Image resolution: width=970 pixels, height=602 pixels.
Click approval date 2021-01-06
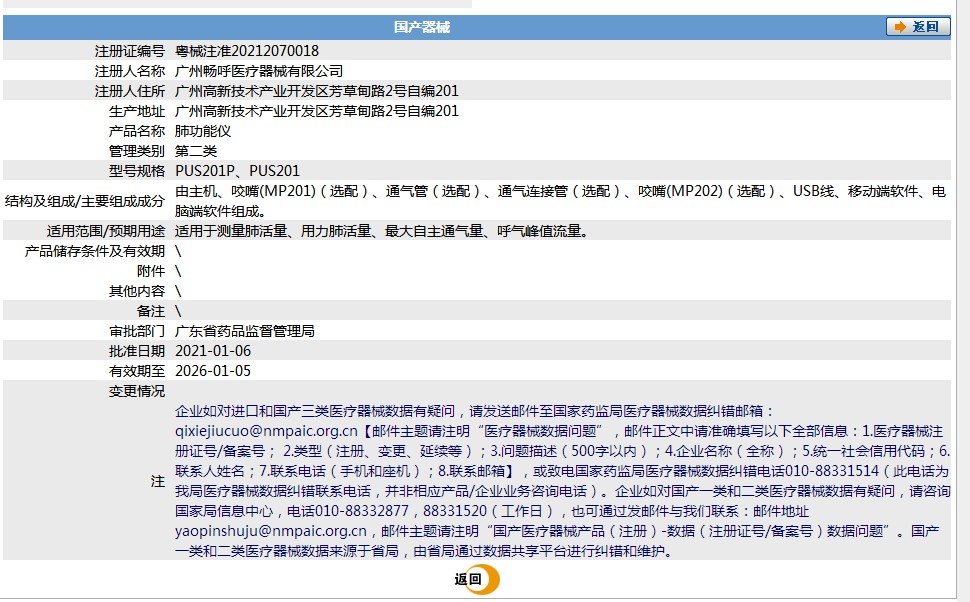click(x=213, y=351)
